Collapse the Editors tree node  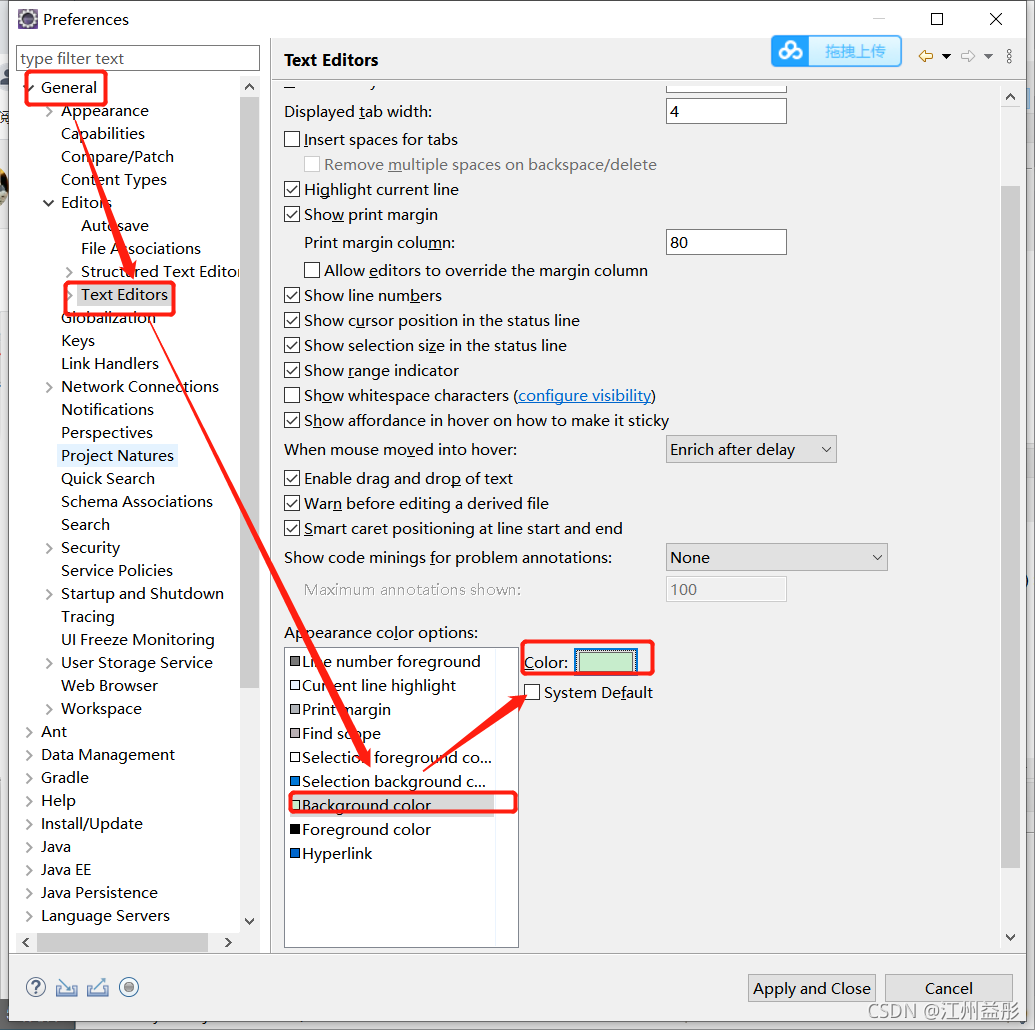pos(48,203)
